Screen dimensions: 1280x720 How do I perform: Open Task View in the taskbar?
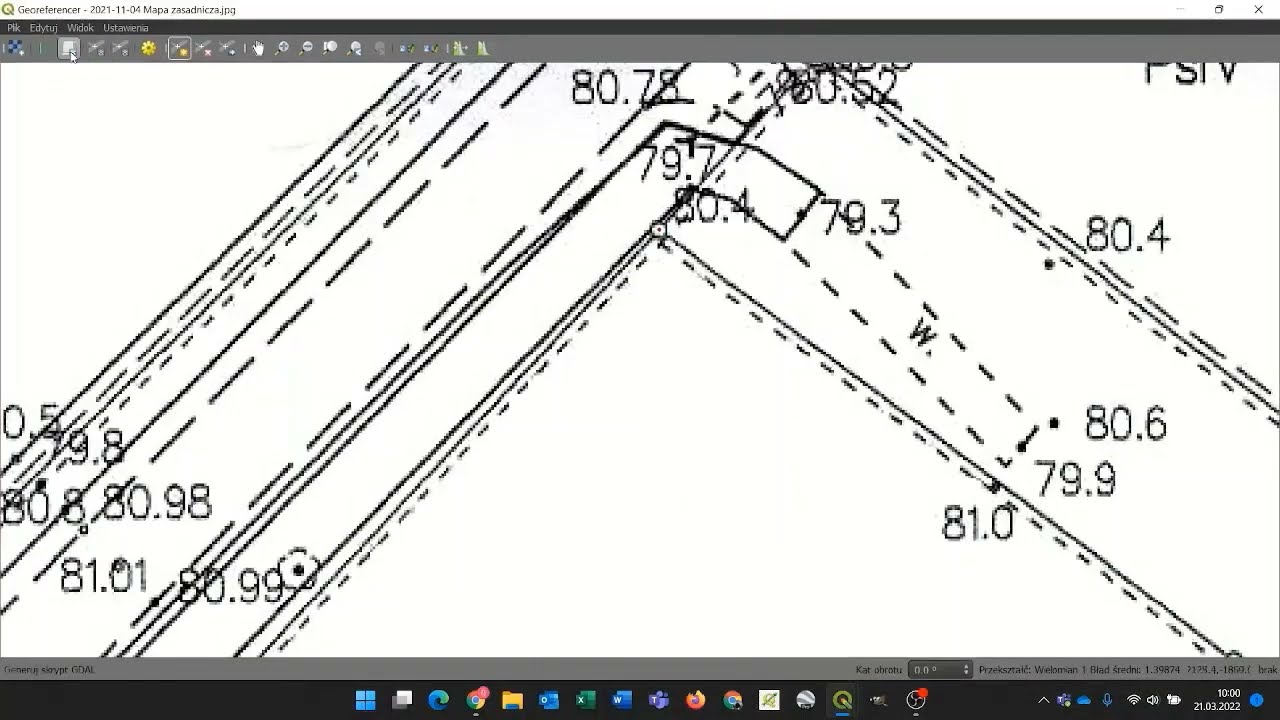pyautogui.click(x=402, y=700)
